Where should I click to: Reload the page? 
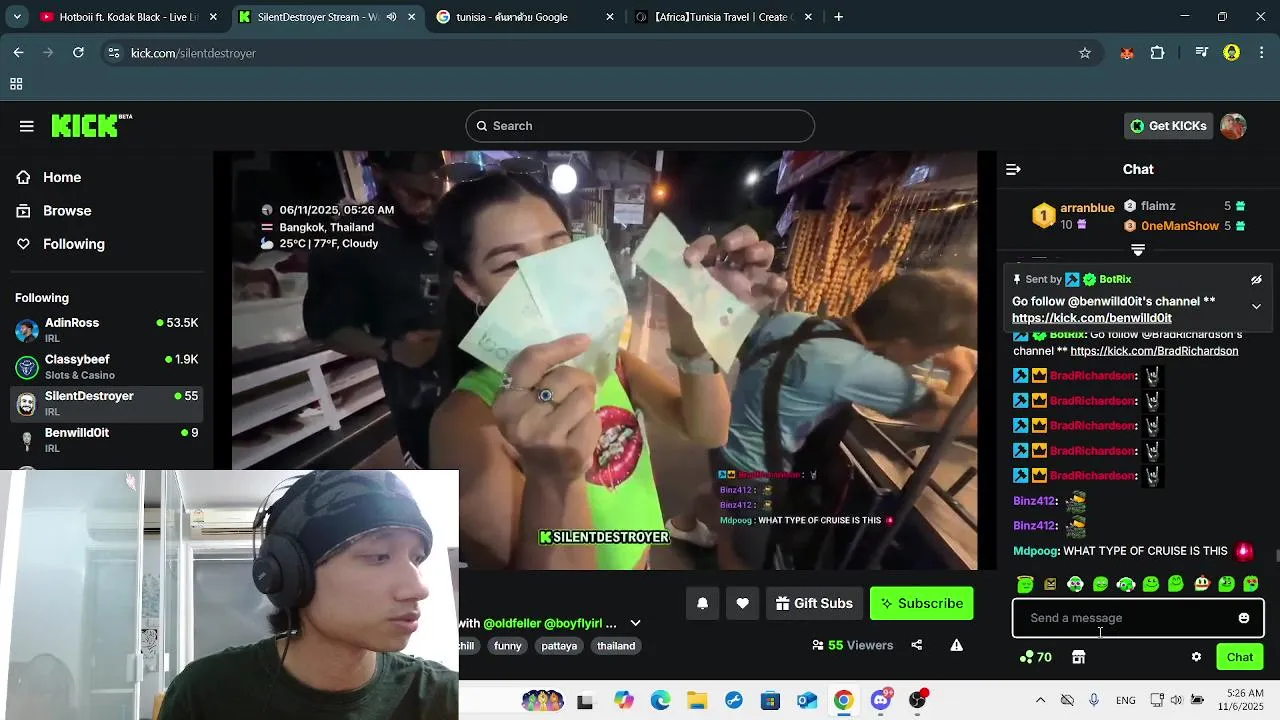tap(78, 53)
